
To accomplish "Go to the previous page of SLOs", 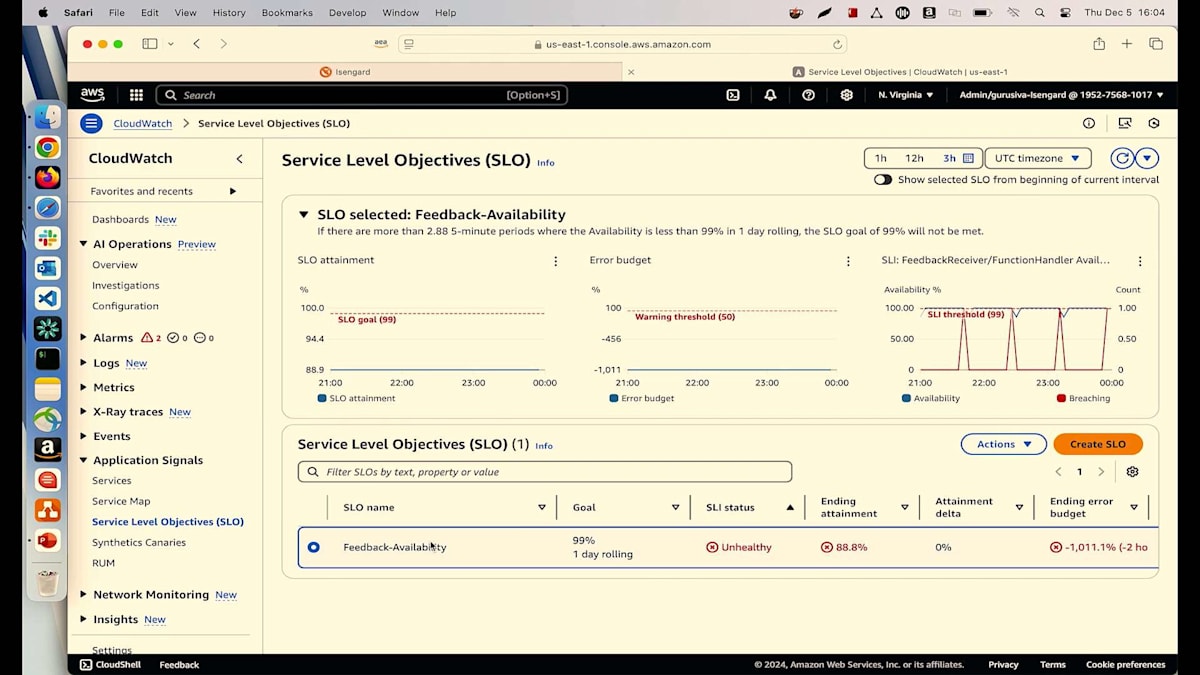I will 1058,472.
